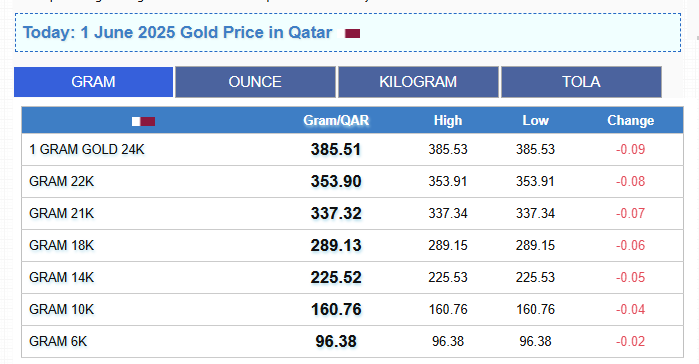This screenshot has width=699, height=364.
Task: Click the 24K change value -0.09
Action: point(630,150)
